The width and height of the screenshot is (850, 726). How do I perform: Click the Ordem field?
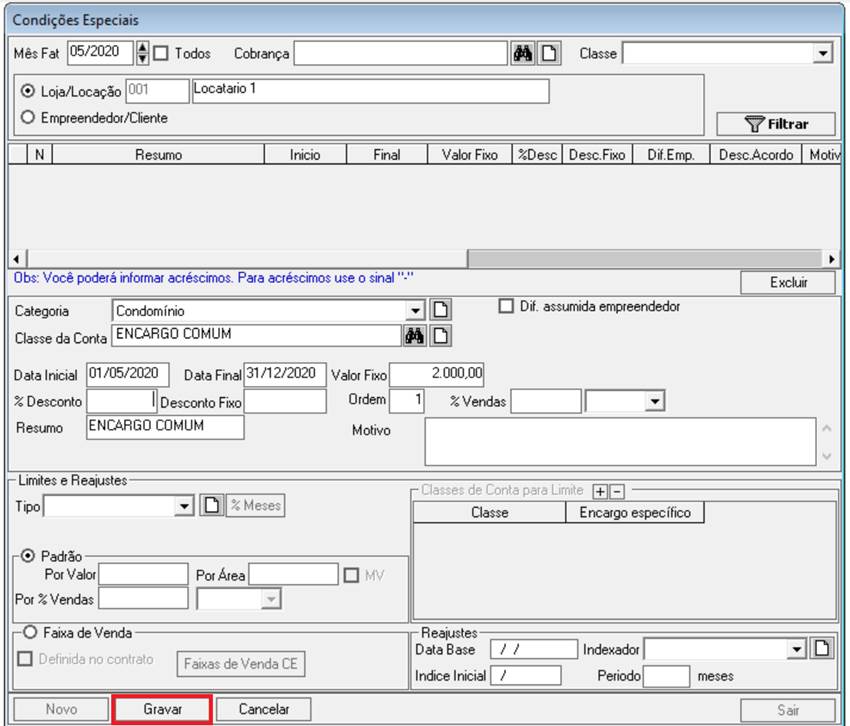(x=407, y=401)
